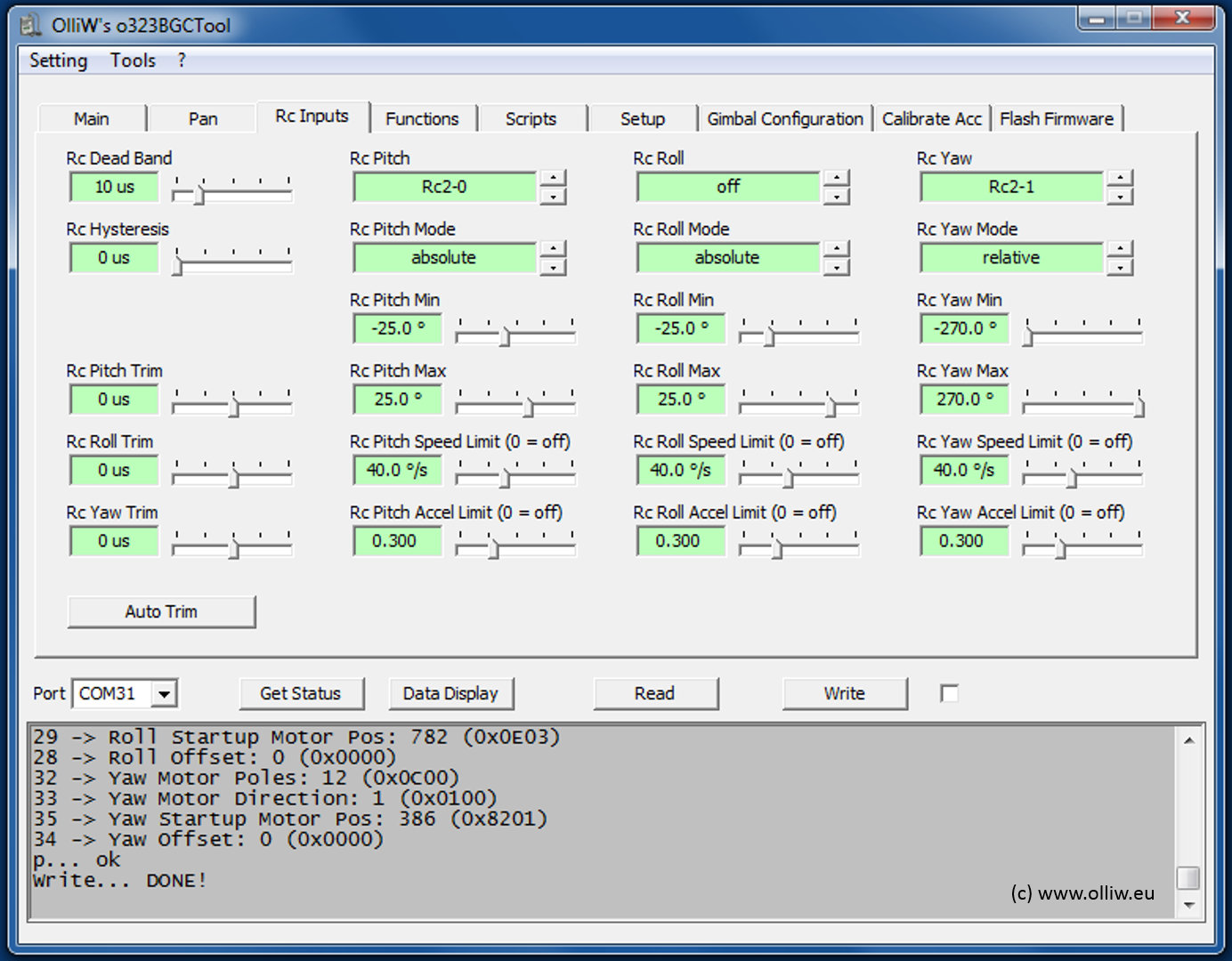Click the down arrow of Rc Roll spinner
The width and height of the screenshot is (1232, 961).
(836, 196)
